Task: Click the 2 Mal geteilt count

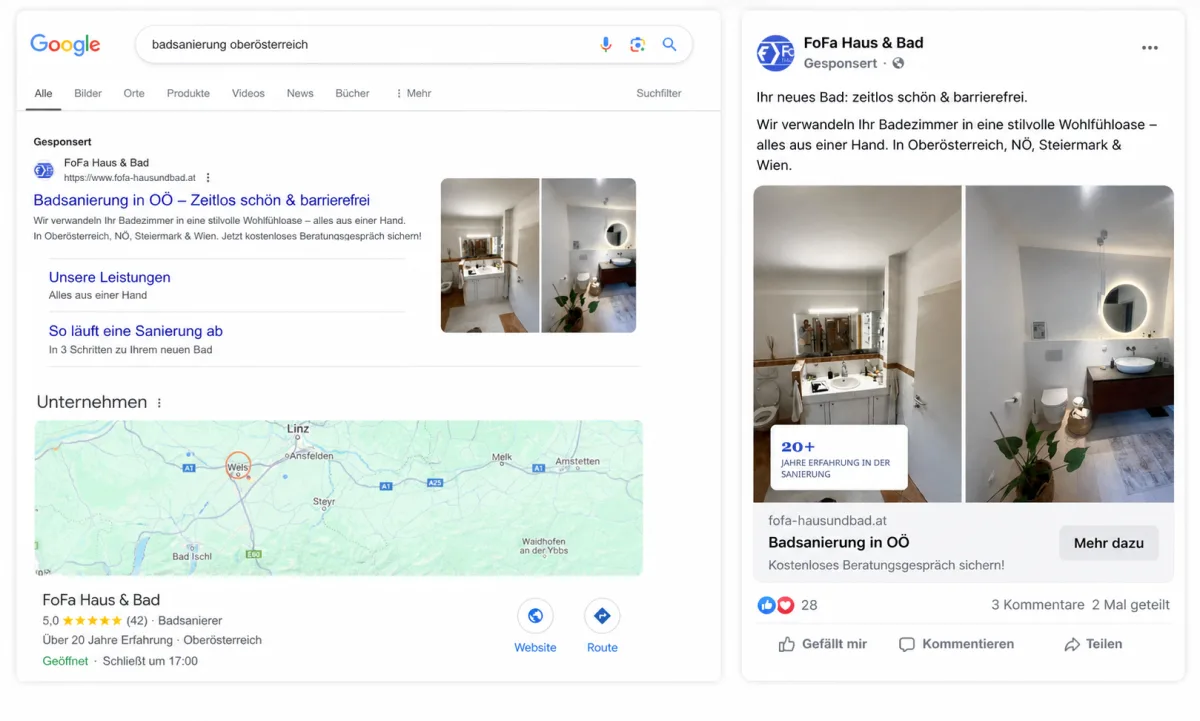Action: click(1131, 605)
